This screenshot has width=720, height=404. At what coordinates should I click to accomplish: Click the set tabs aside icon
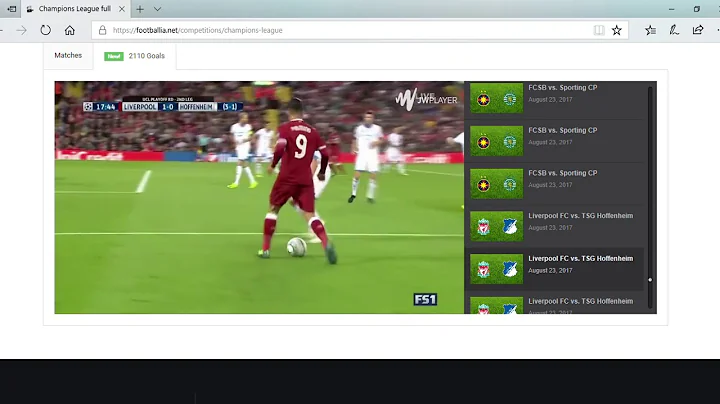(11, 9)
